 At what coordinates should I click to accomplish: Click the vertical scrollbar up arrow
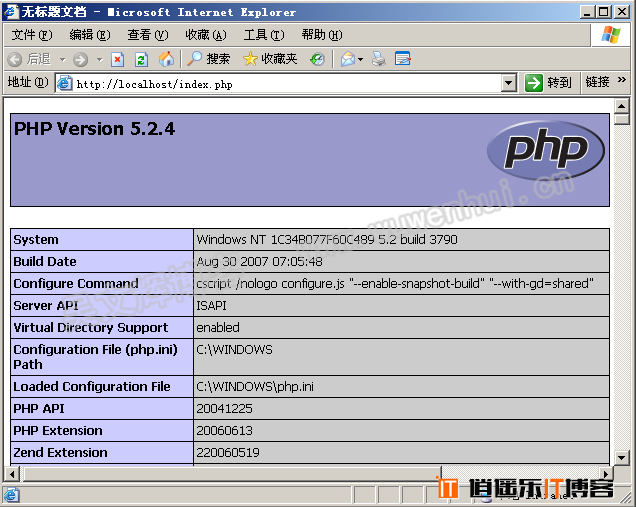coord(621,106)
